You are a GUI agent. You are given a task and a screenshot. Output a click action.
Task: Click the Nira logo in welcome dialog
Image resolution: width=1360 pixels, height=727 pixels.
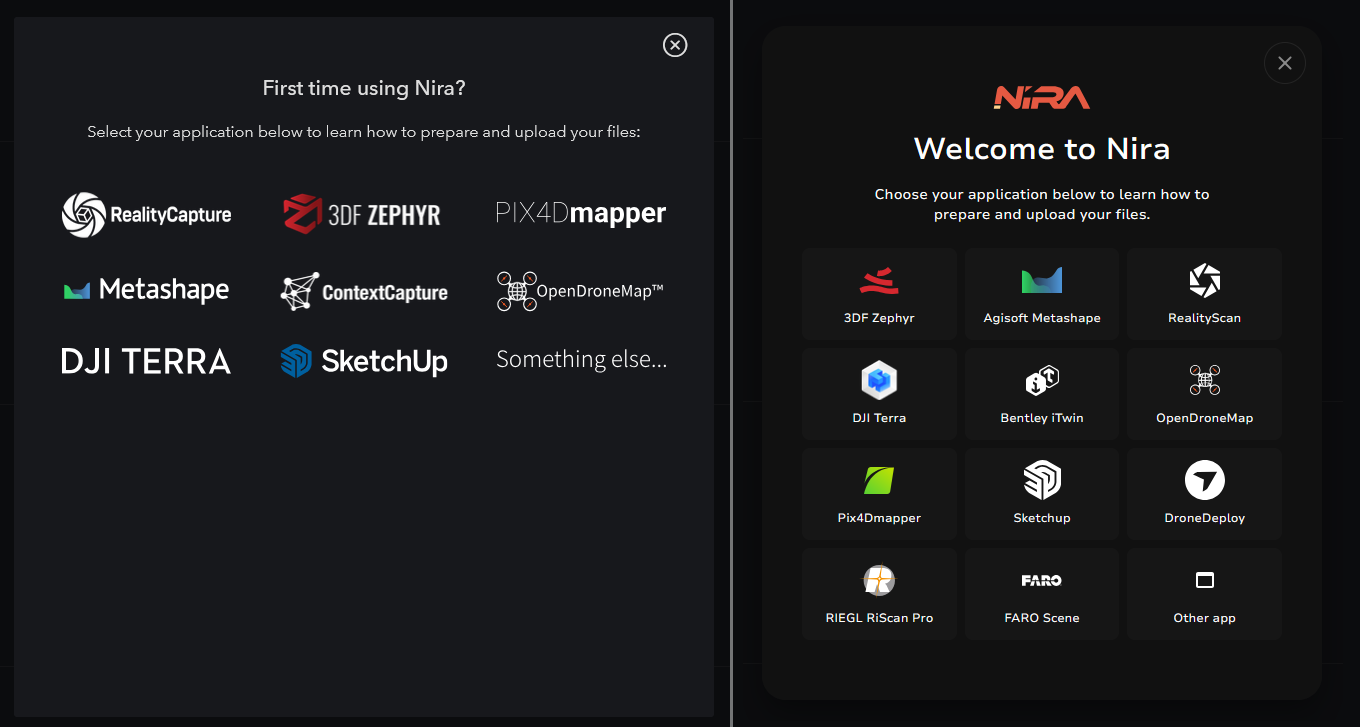tap(1042, 97)
